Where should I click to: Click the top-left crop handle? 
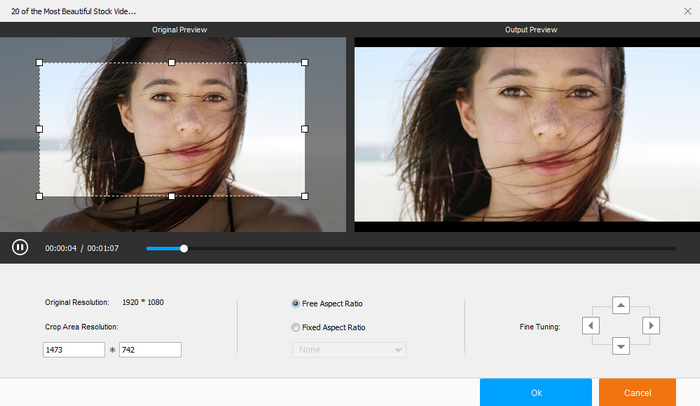click(39, 63)
